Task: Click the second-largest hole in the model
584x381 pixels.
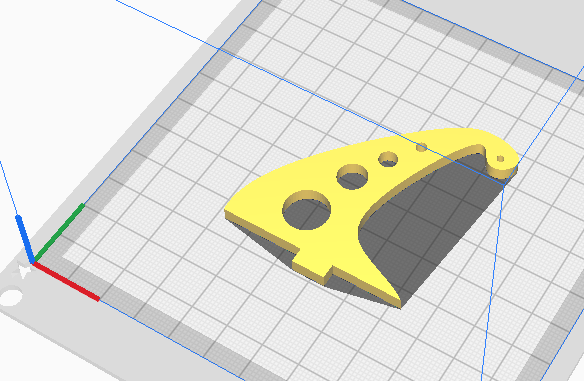Action: coord(352,177)
